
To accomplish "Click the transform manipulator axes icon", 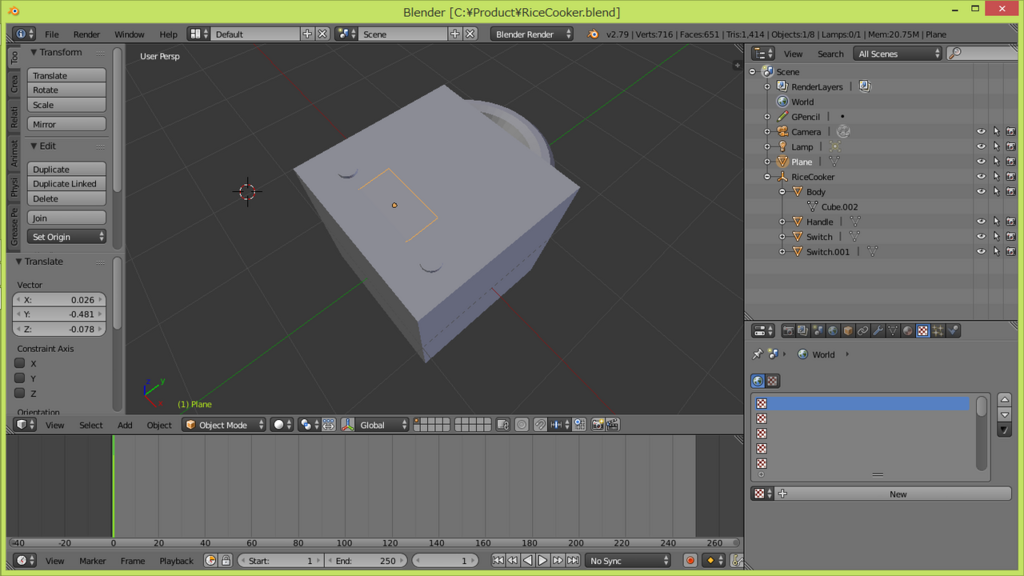I will 347,425.
